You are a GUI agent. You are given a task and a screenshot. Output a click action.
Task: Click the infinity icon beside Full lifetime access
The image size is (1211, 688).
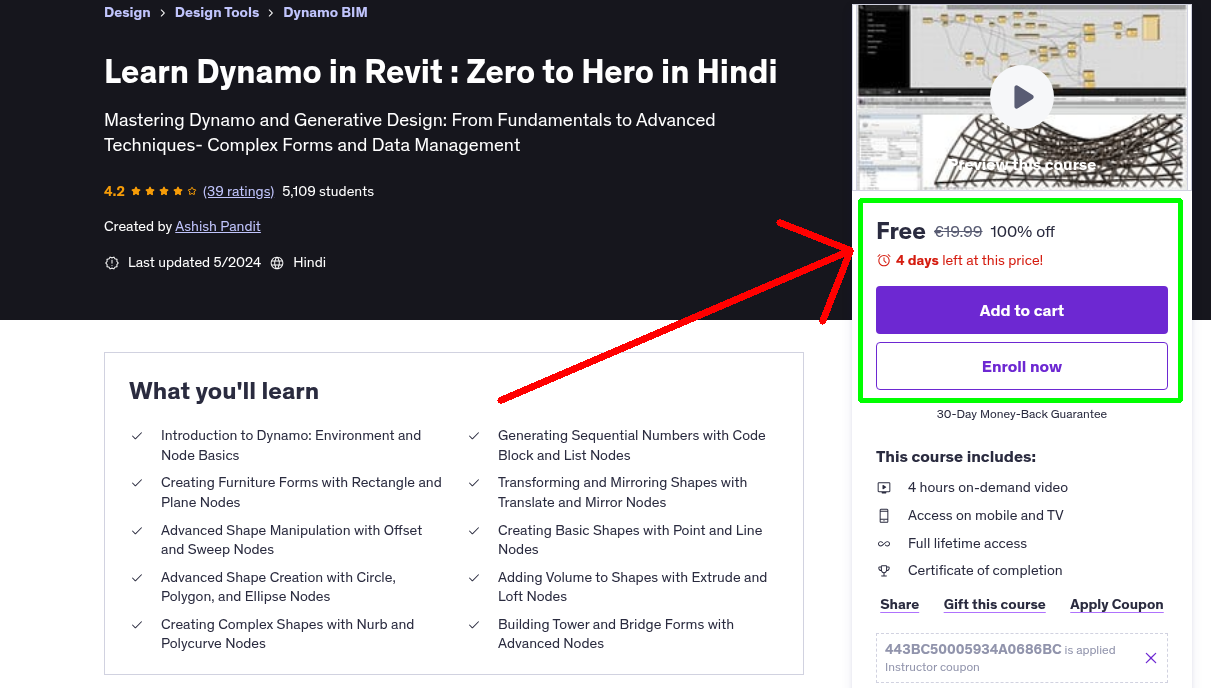pyautogui.click(x=884, y=544)
